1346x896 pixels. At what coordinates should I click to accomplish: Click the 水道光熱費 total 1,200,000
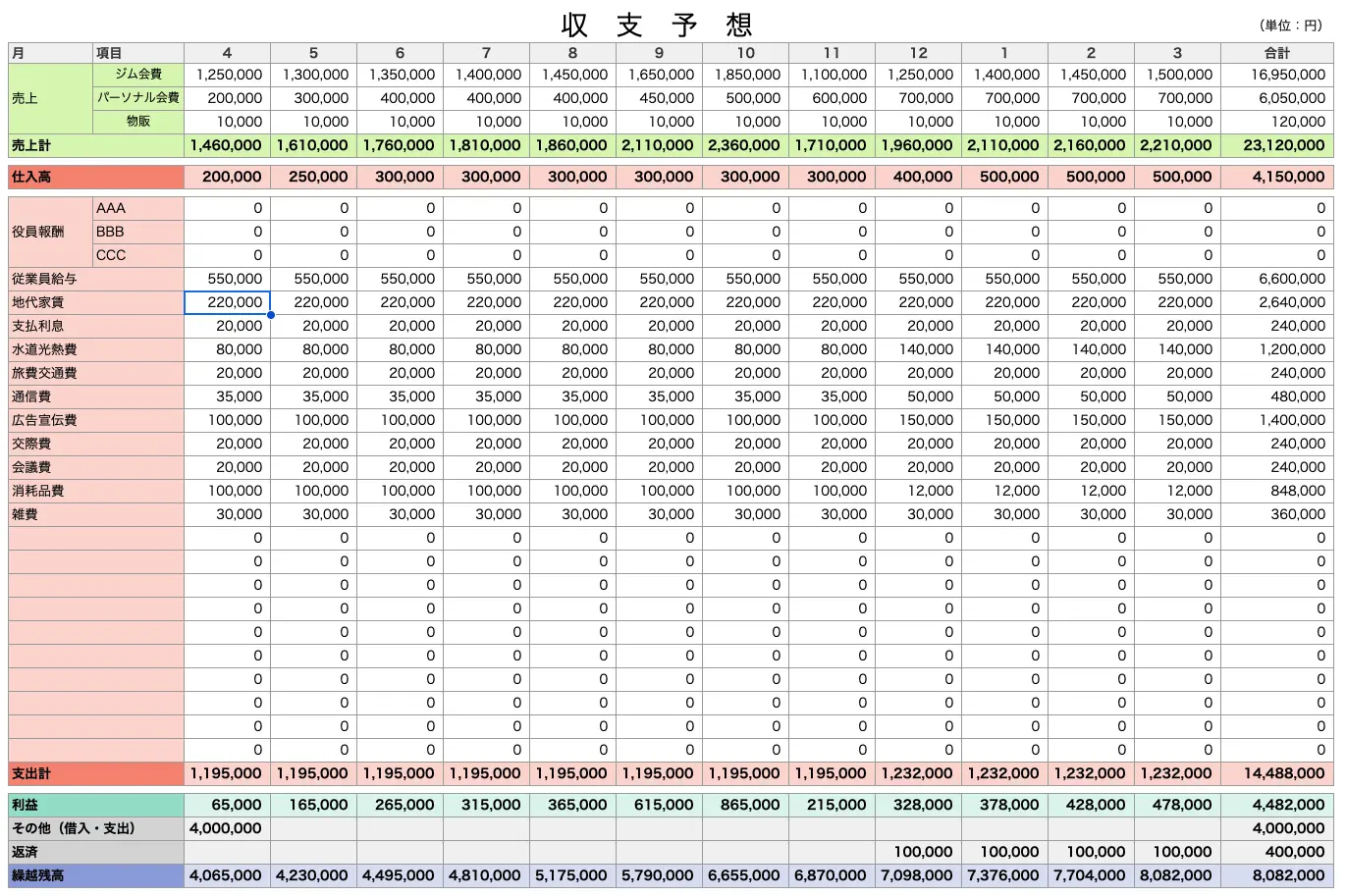(1277, 349)
